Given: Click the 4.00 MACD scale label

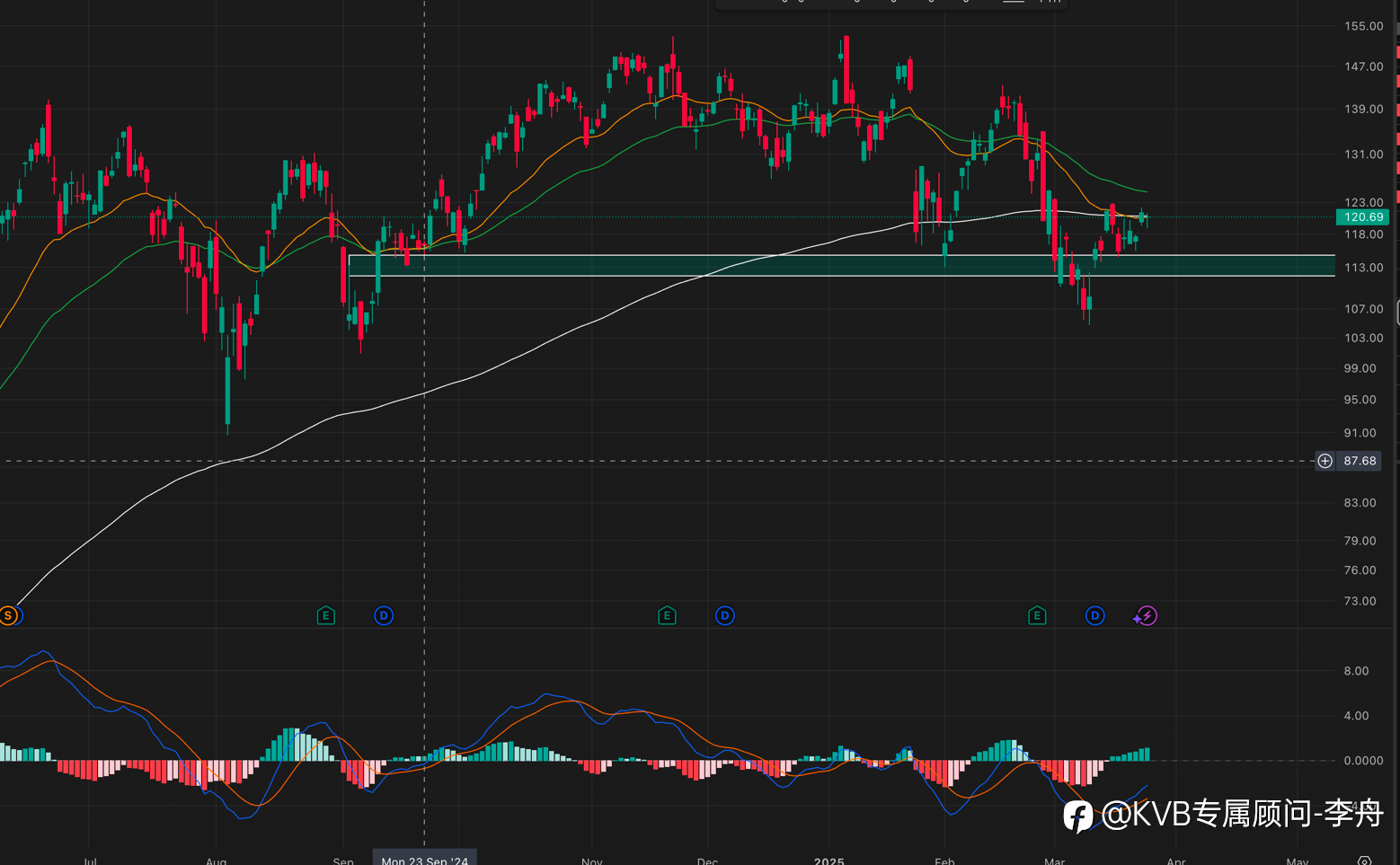Looking at the screenshot, I should (x=1356, y=716).
